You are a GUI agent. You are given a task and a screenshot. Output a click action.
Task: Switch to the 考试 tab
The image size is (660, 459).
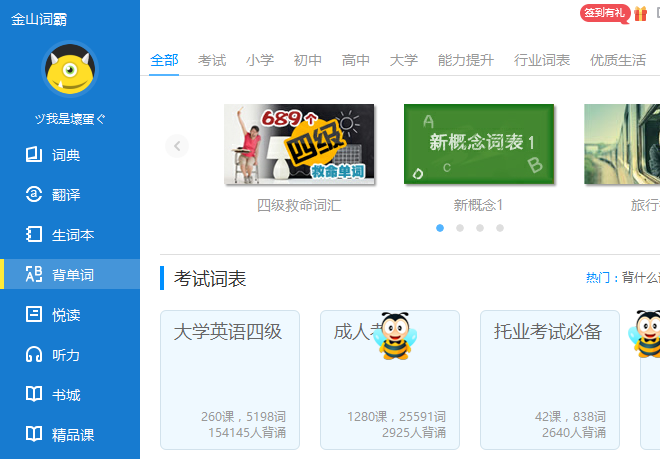tap(212, 60)
